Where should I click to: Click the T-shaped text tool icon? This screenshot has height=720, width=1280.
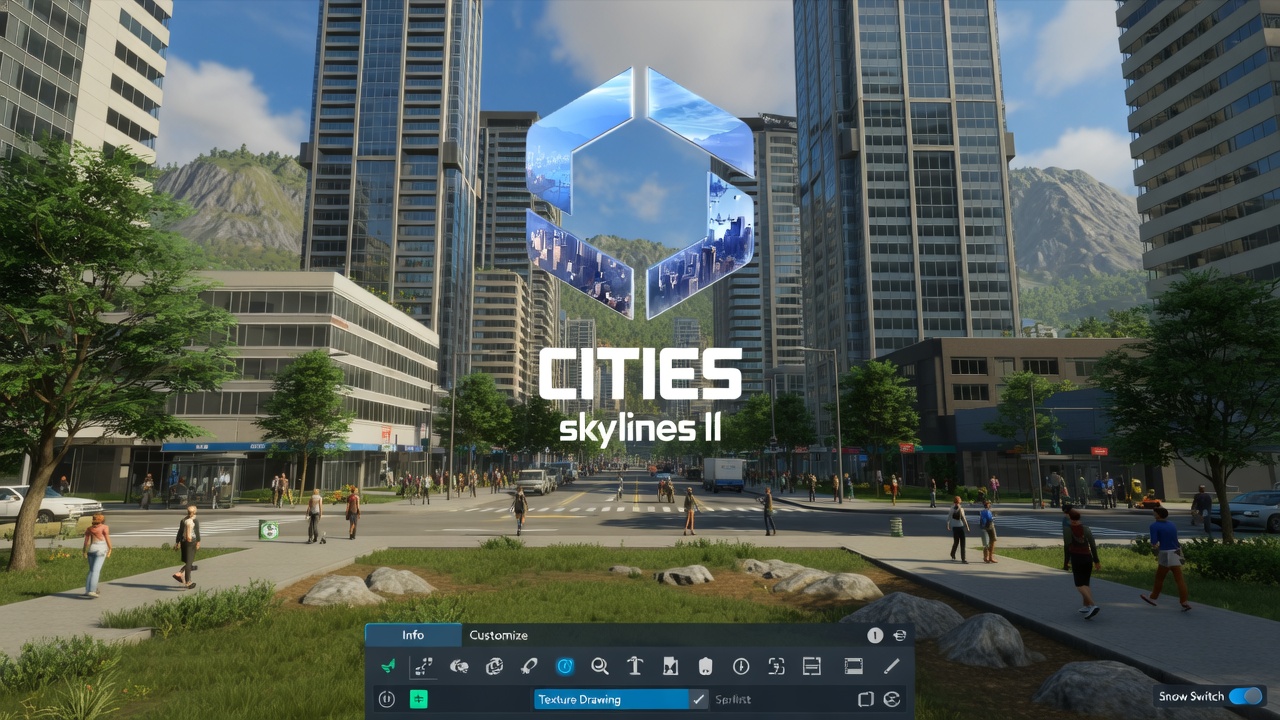[634, 666]
